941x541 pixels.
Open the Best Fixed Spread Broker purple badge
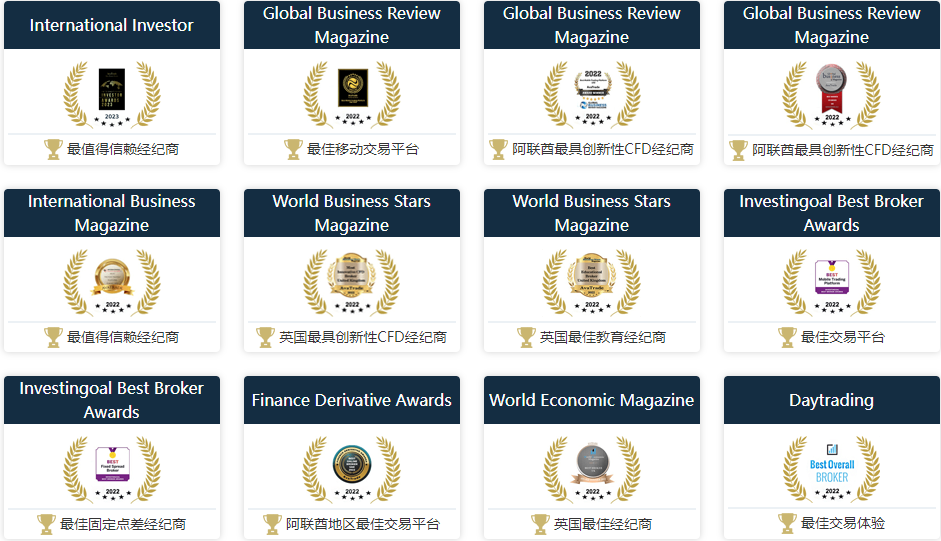coord(112,464)
